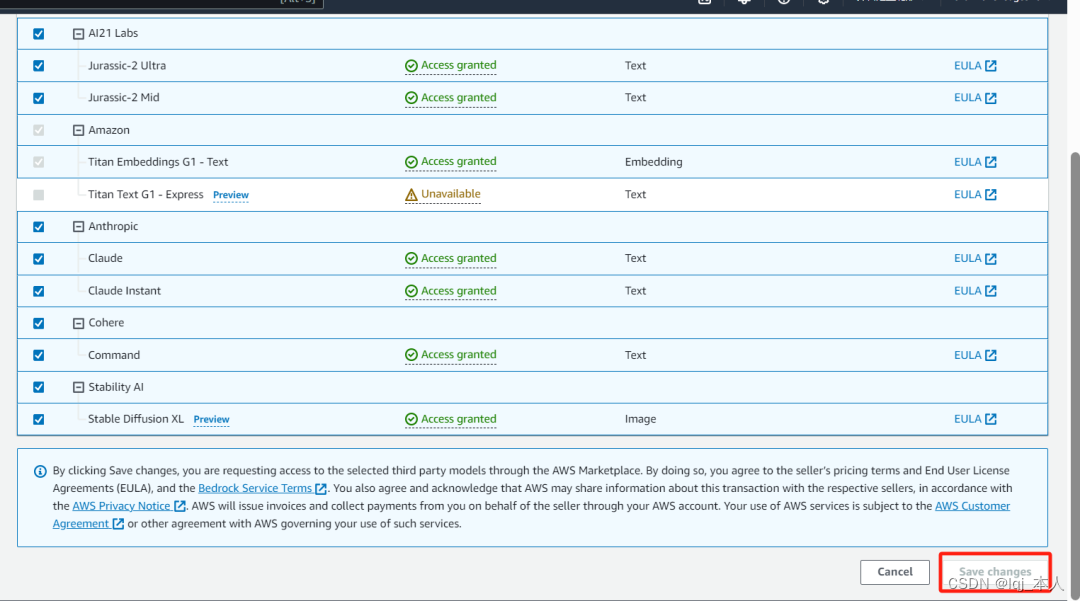Click the info icon in the notice box

[x=40, y=471]
